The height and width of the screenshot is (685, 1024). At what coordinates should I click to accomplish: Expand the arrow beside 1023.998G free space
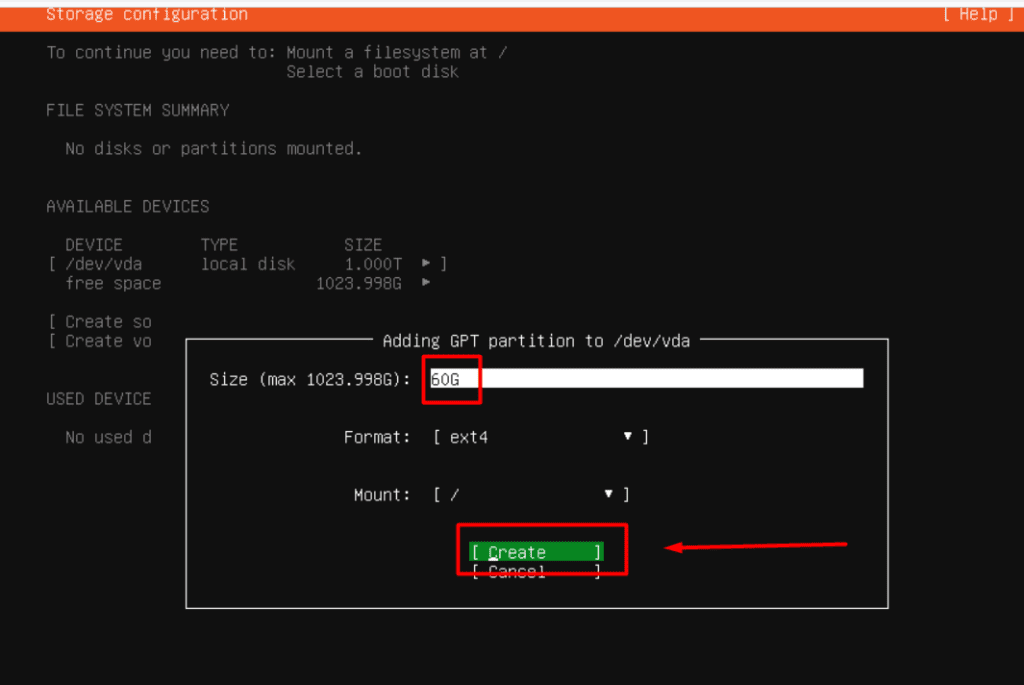[x=427, y=283]
